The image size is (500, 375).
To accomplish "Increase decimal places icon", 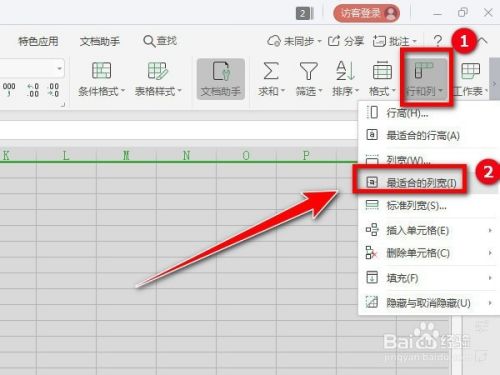I will click(33, 90).
